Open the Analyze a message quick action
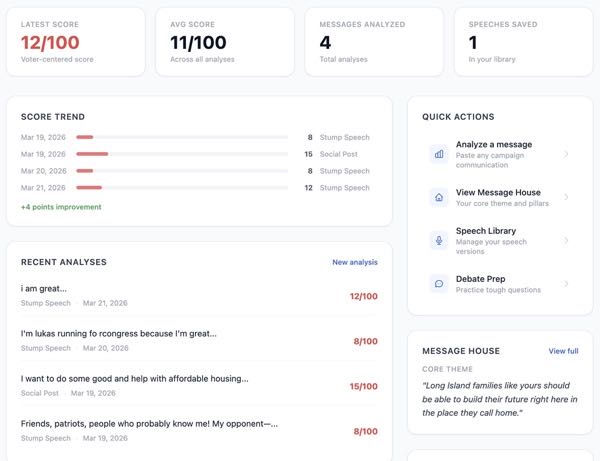The width and height of the screenshot is (600, 461). [x=500, y=154]
